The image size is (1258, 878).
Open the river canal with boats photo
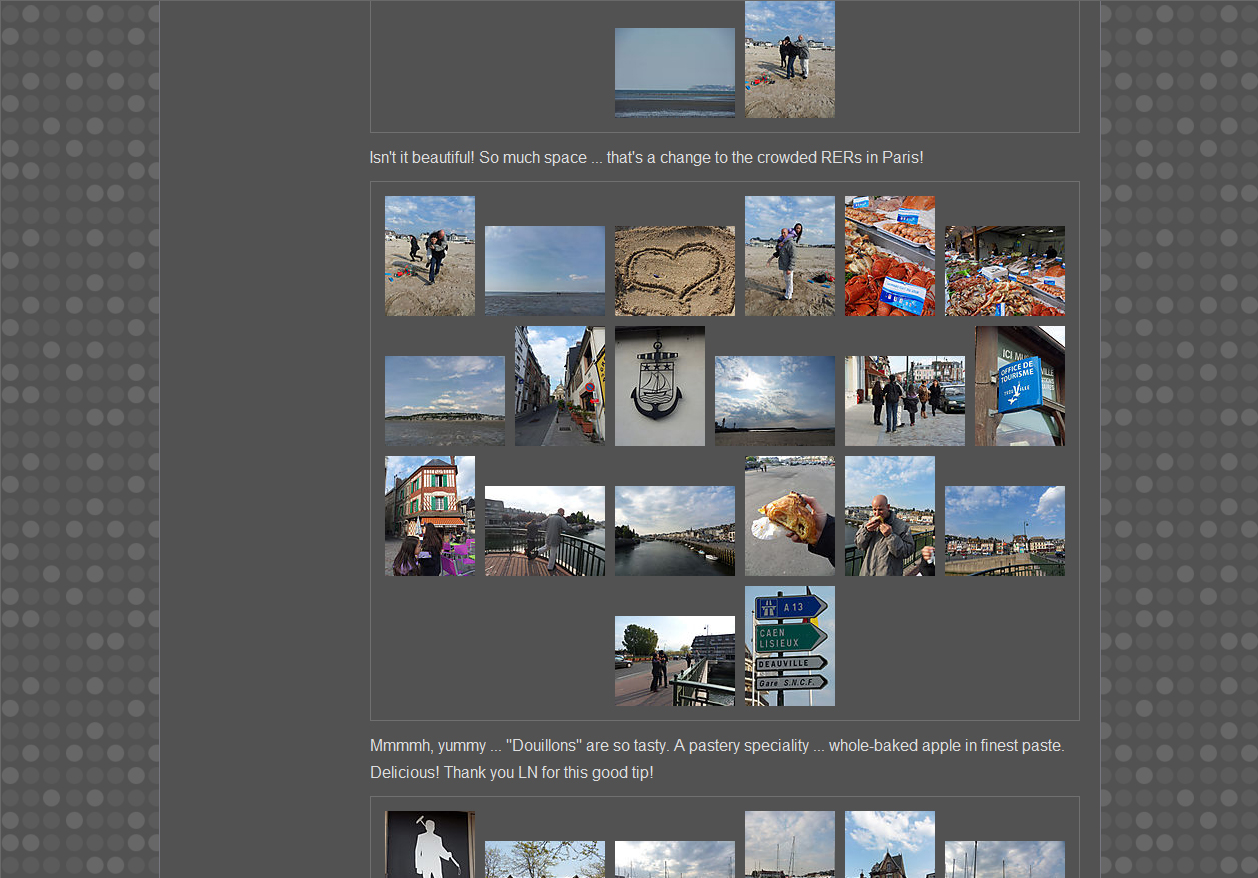coord(674,530)
